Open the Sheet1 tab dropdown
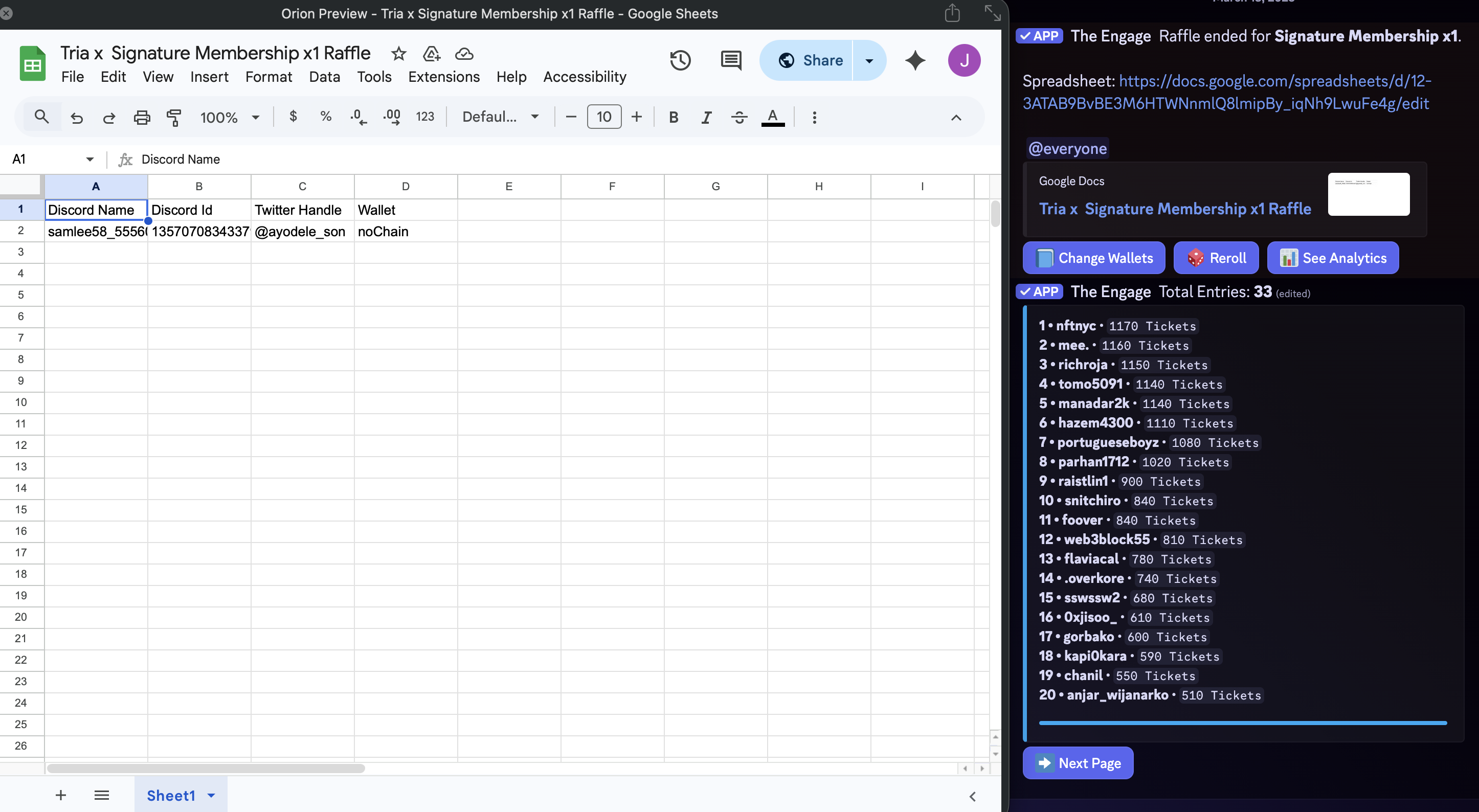Screen dimensions: 1479x812 (210, 795)
